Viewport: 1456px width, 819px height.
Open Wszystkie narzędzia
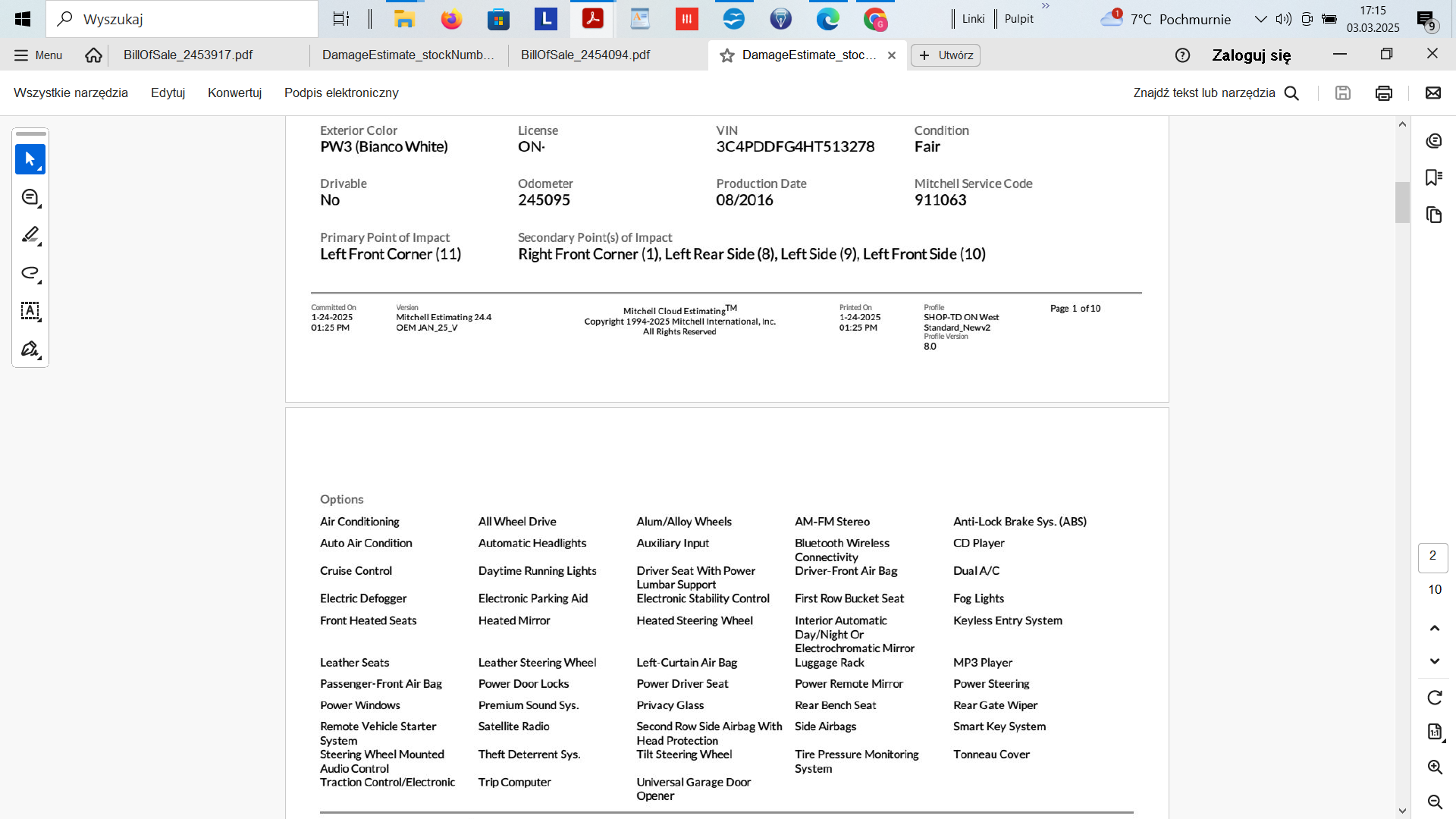(x=71, y=93)
